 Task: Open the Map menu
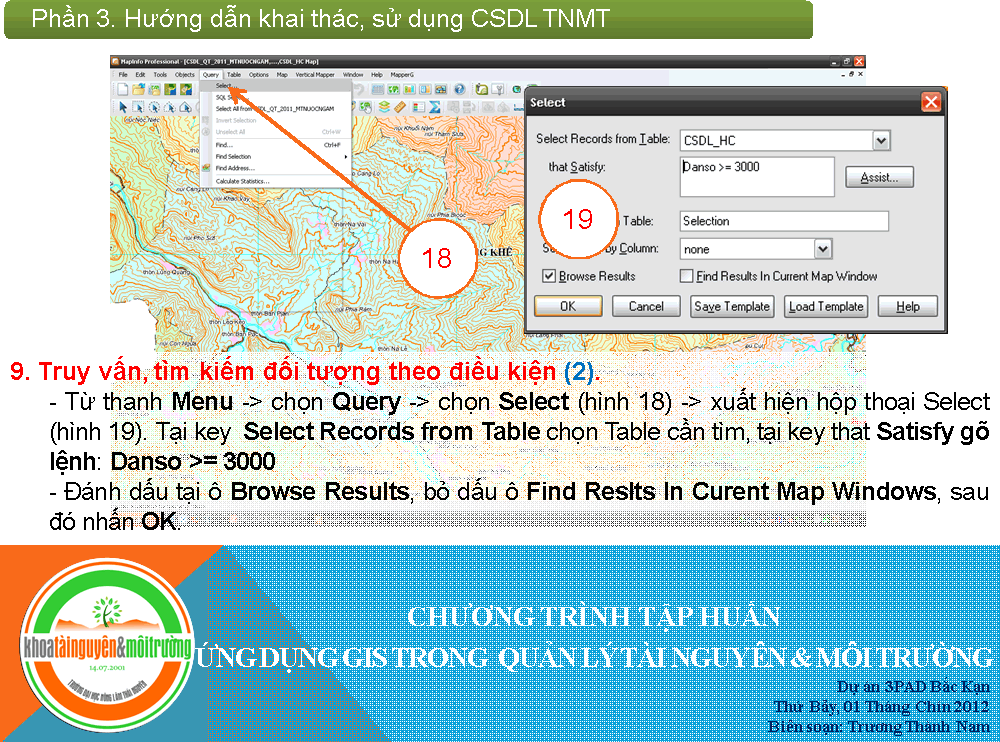tap(282, 75)
